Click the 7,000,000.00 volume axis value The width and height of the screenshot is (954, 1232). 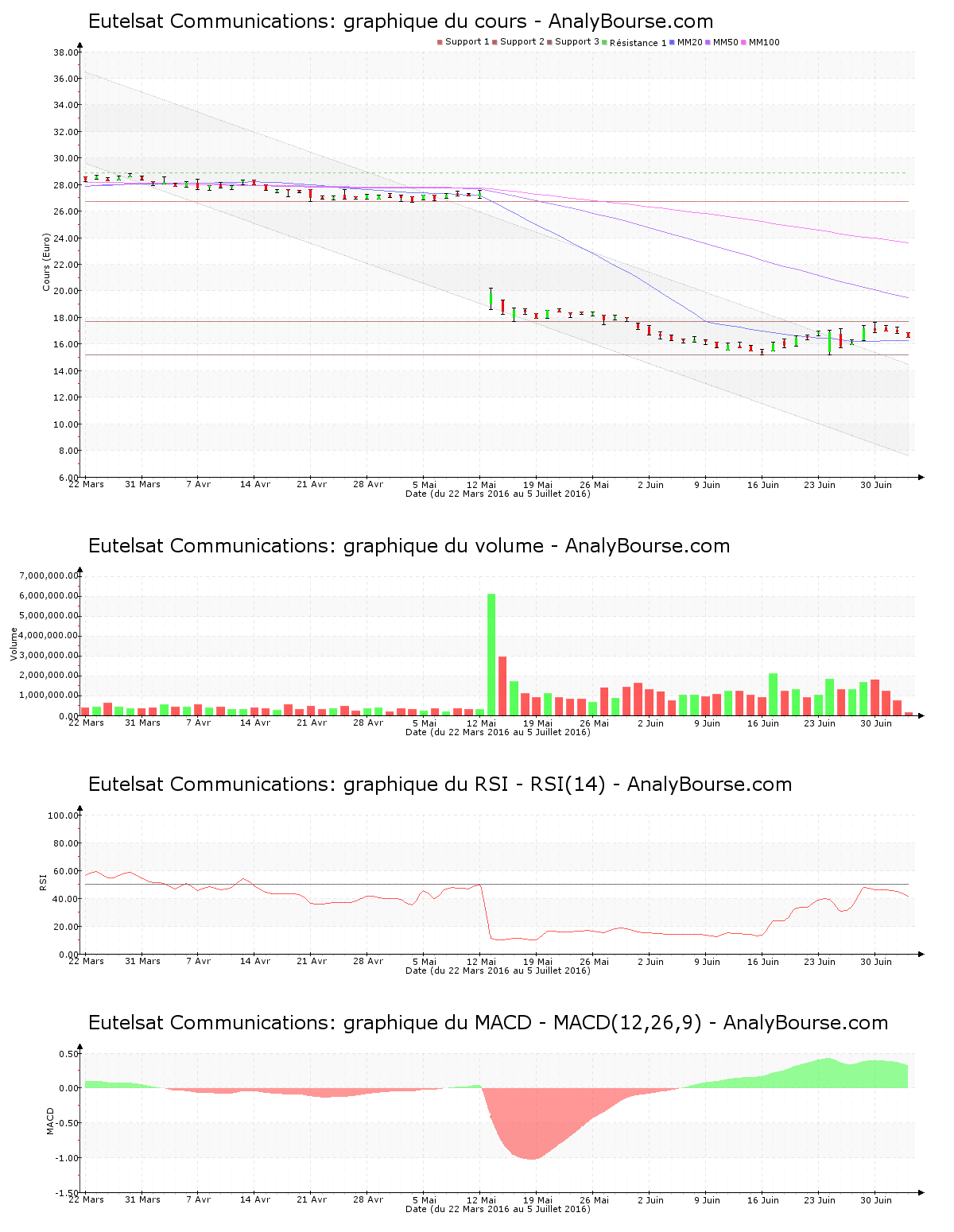click(x=49, y=575)
